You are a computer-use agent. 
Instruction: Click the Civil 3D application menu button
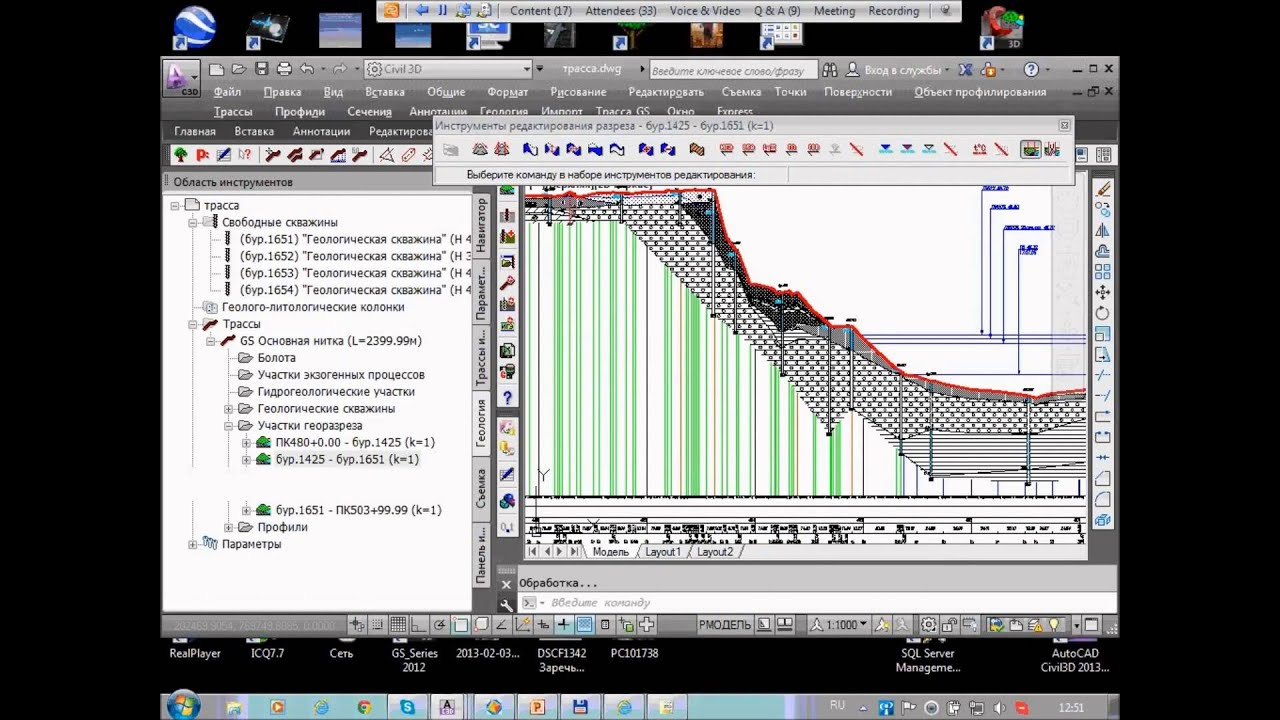pyautogui.click(x=182, y=78)
